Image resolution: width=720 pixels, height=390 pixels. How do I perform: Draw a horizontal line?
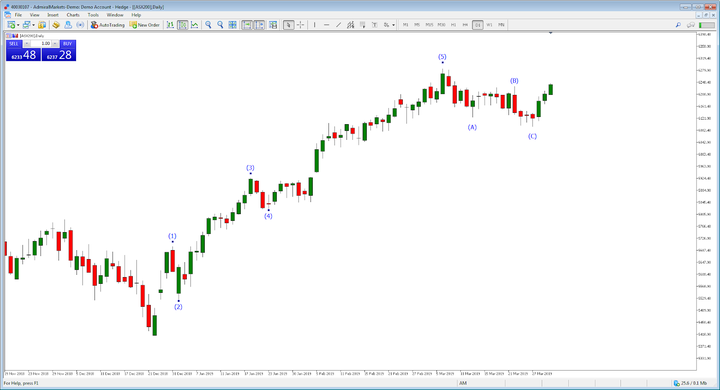click(x=326, y=25)
